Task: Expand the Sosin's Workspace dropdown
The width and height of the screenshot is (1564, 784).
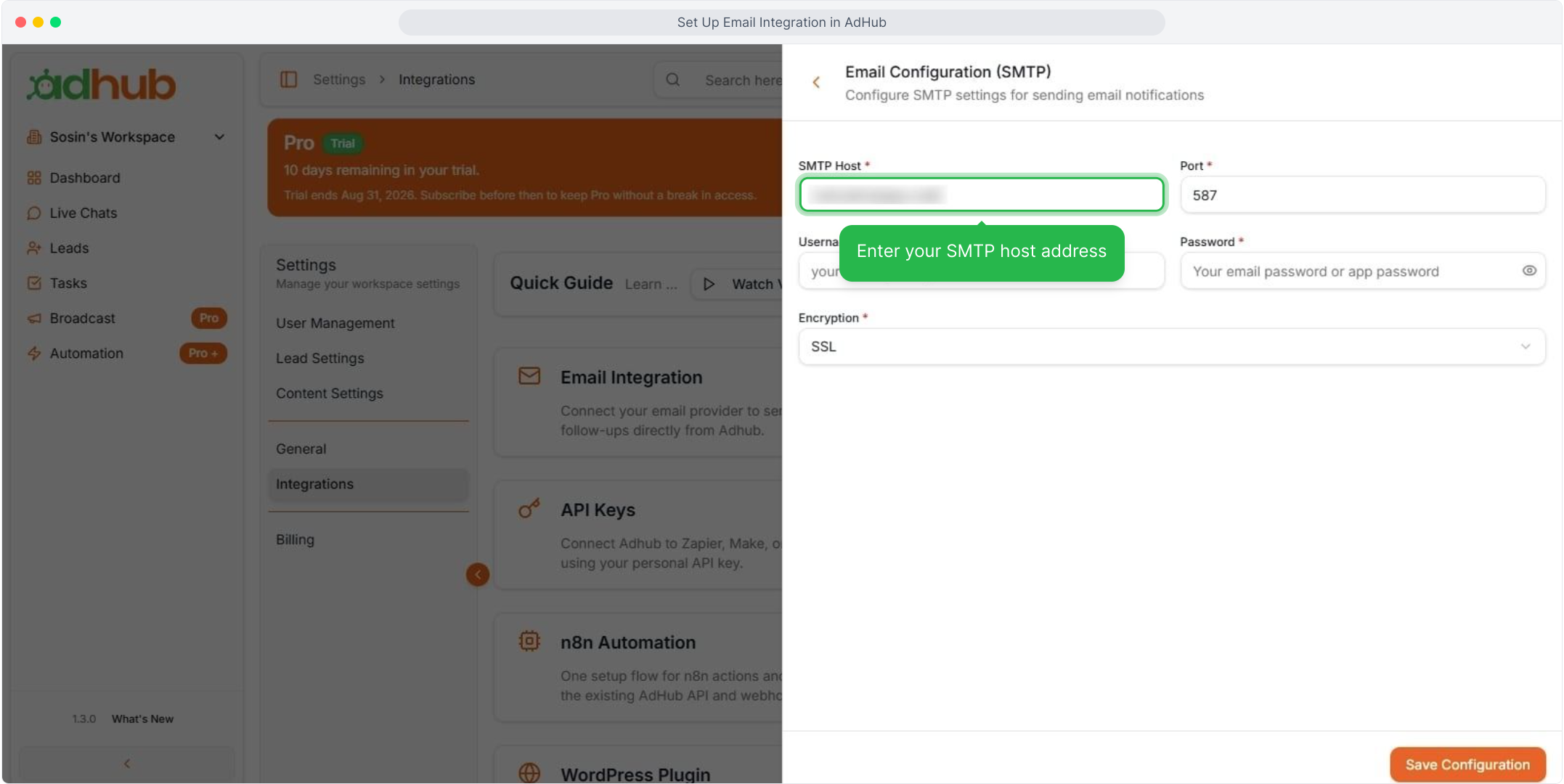Action: [x=219, y=136]
